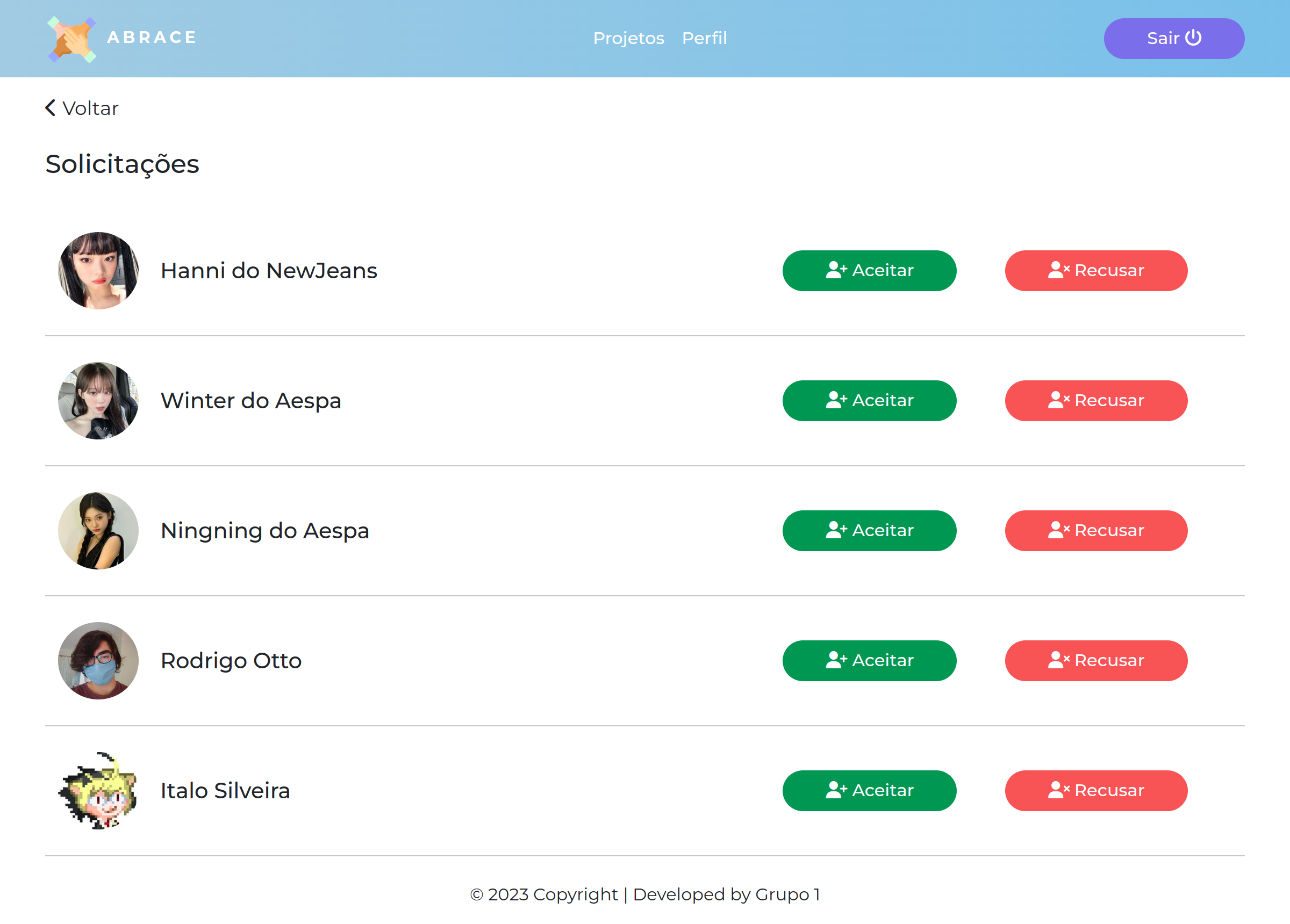Click Italo Silveira's pixel-art avatar
Viewport: 1290px width, 924px height.
click(98, 790)
